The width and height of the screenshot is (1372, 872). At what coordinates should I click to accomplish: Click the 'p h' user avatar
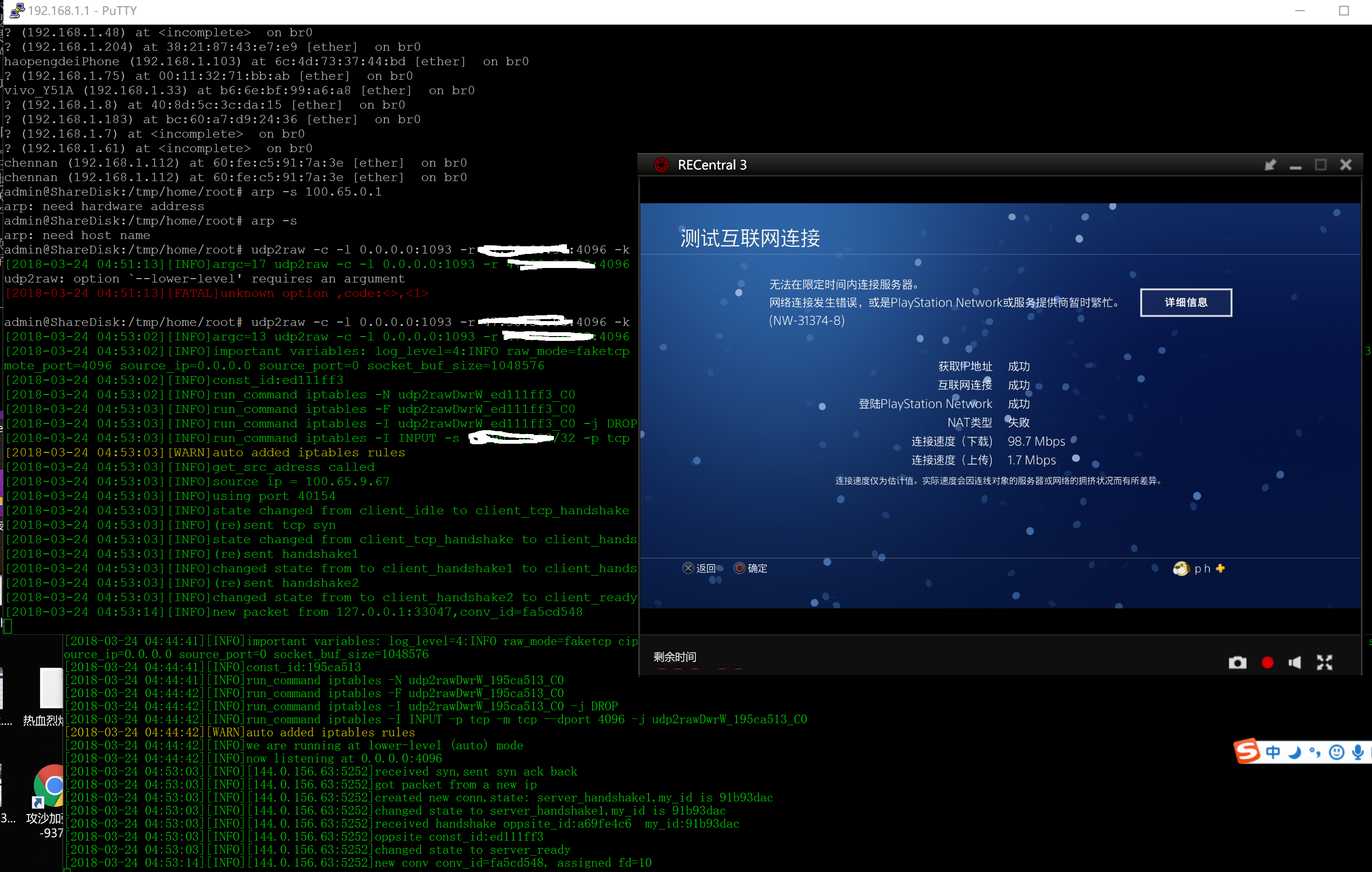(1181, 568)
